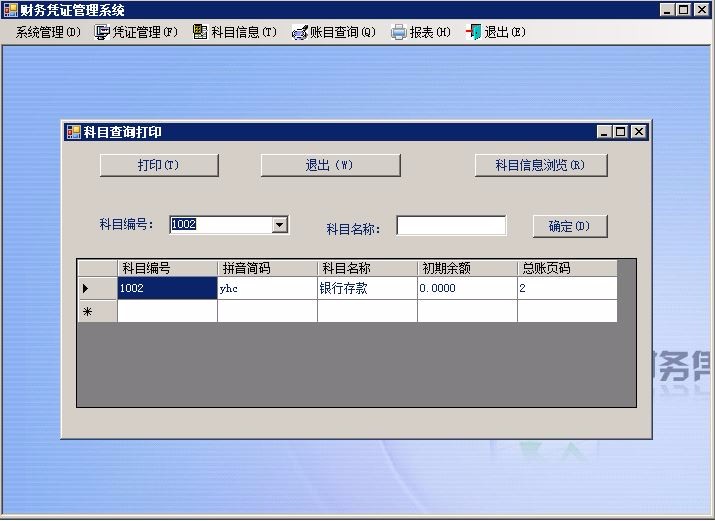
Task: Close the main 财务凭证管理系统 window
Action: click(x=701, y=10)
